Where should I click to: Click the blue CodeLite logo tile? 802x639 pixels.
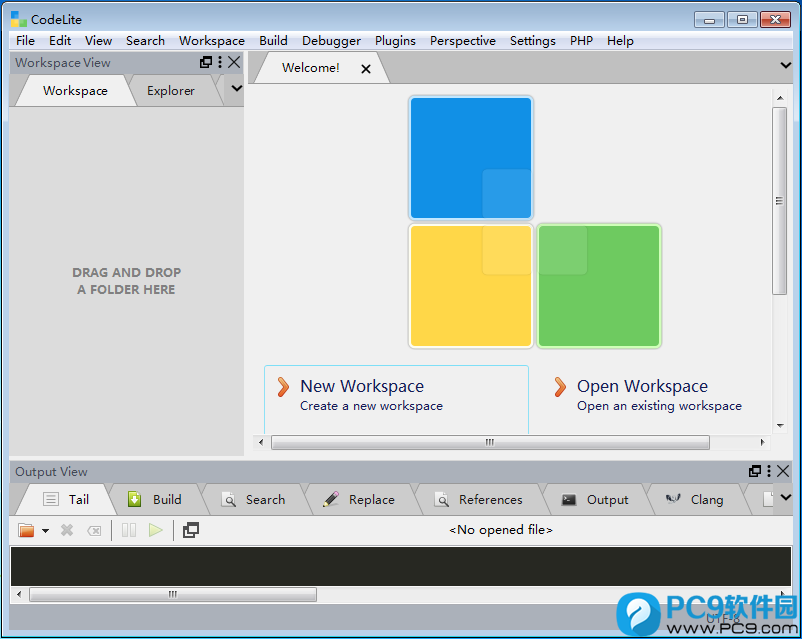[x=471, y=158]
